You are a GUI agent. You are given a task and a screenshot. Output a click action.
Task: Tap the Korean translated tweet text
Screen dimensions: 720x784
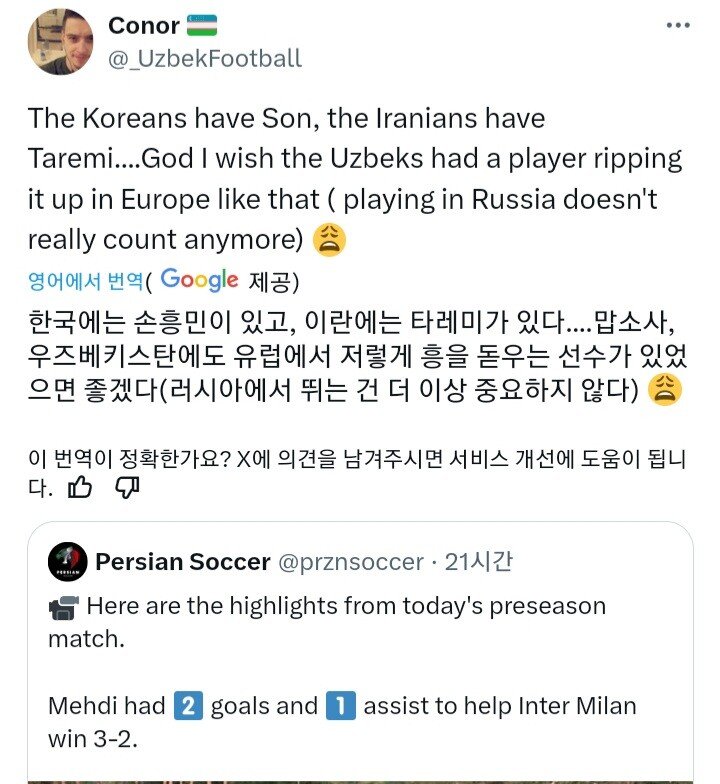point(350,355)
